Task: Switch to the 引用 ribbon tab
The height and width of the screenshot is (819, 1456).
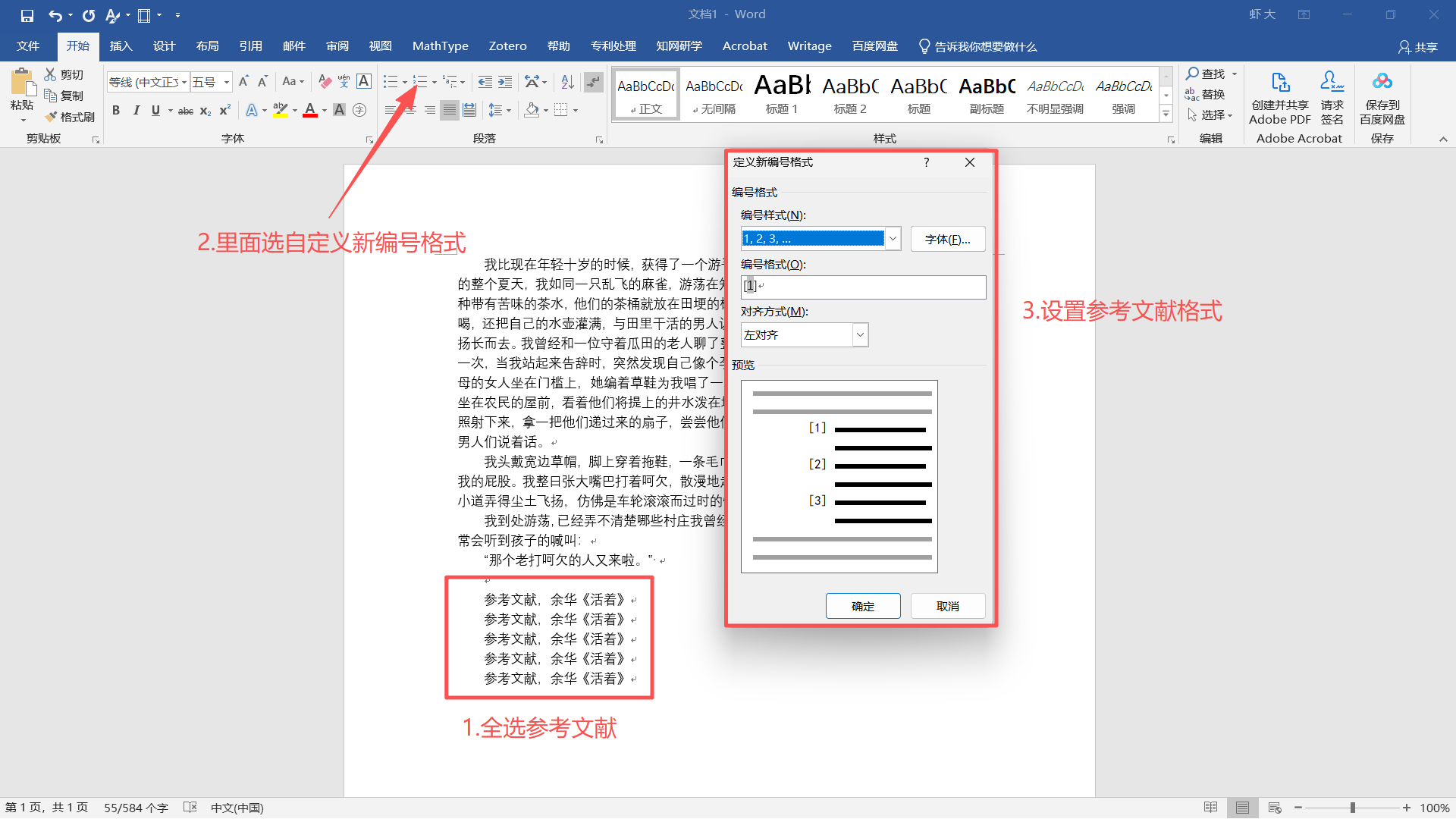Action: pos(250,46)
